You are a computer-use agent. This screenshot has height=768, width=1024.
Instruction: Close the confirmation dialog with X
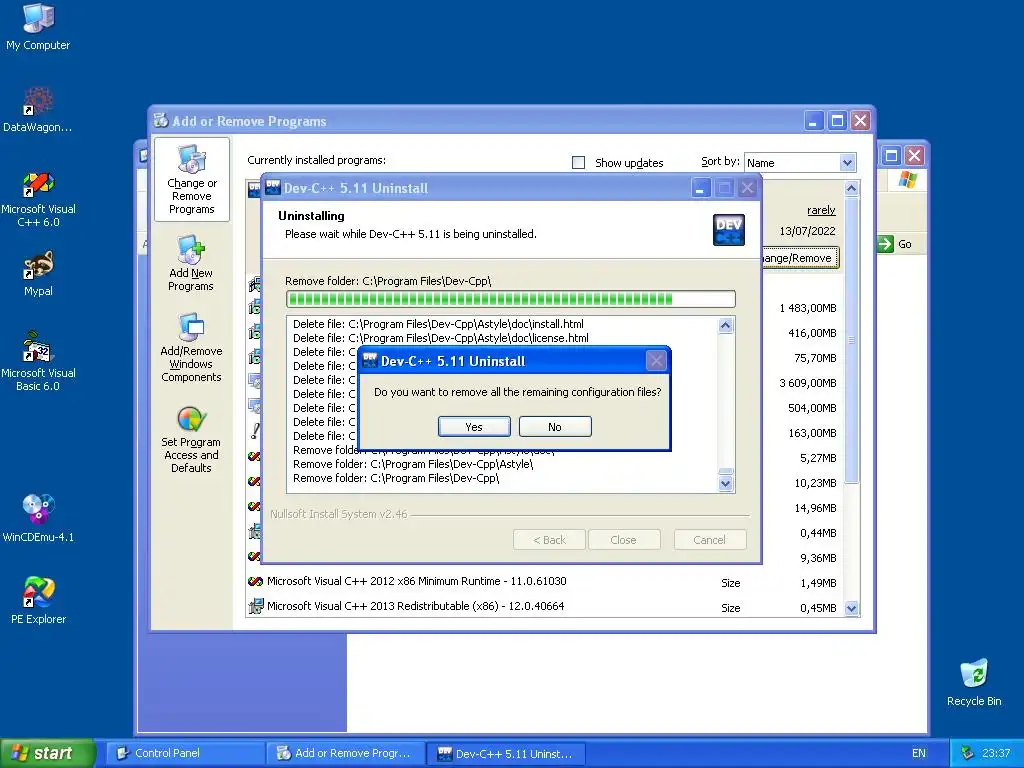(656, 360)
